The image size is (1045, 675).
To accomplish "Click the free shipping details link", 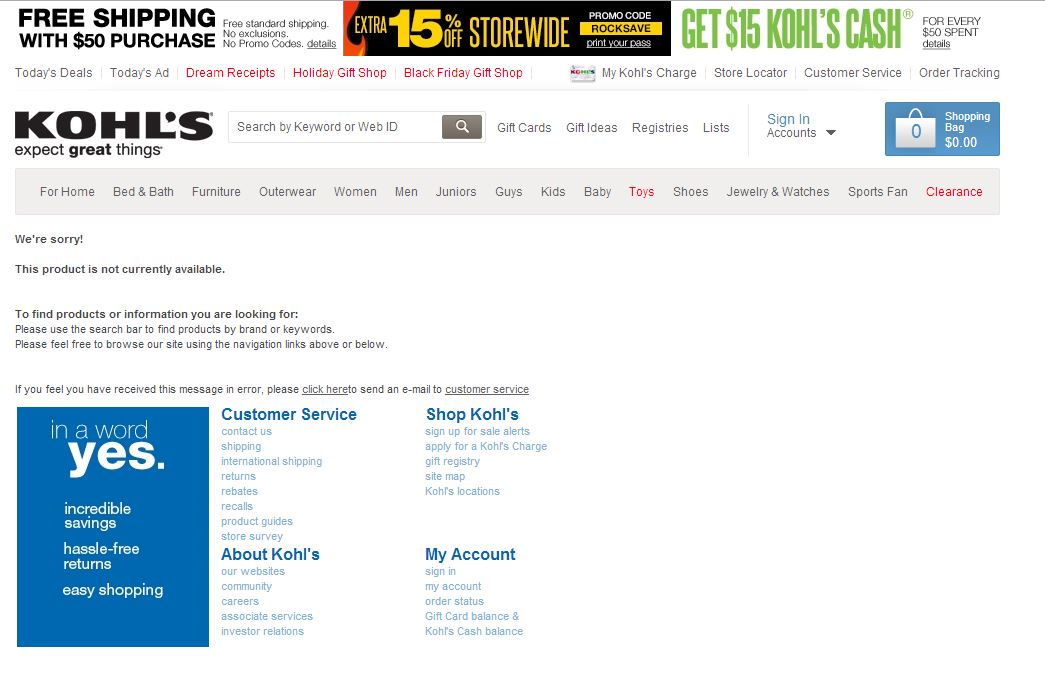I will tap(321, 44).
